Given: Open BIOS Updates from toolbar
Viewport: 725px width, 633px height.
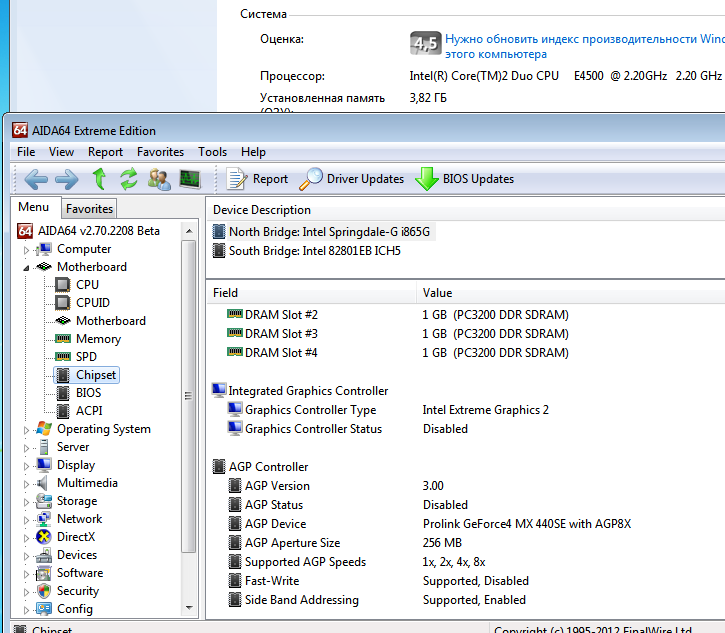Looking at the screenshot, I should [465, 179].
